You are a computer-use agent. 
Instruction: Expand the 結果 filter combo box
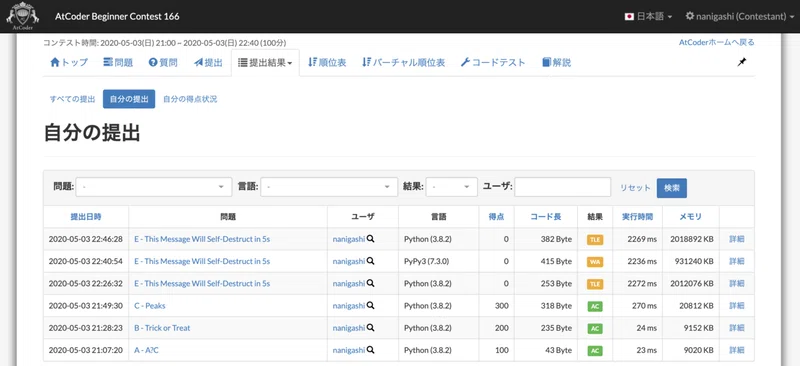[452, 187]
